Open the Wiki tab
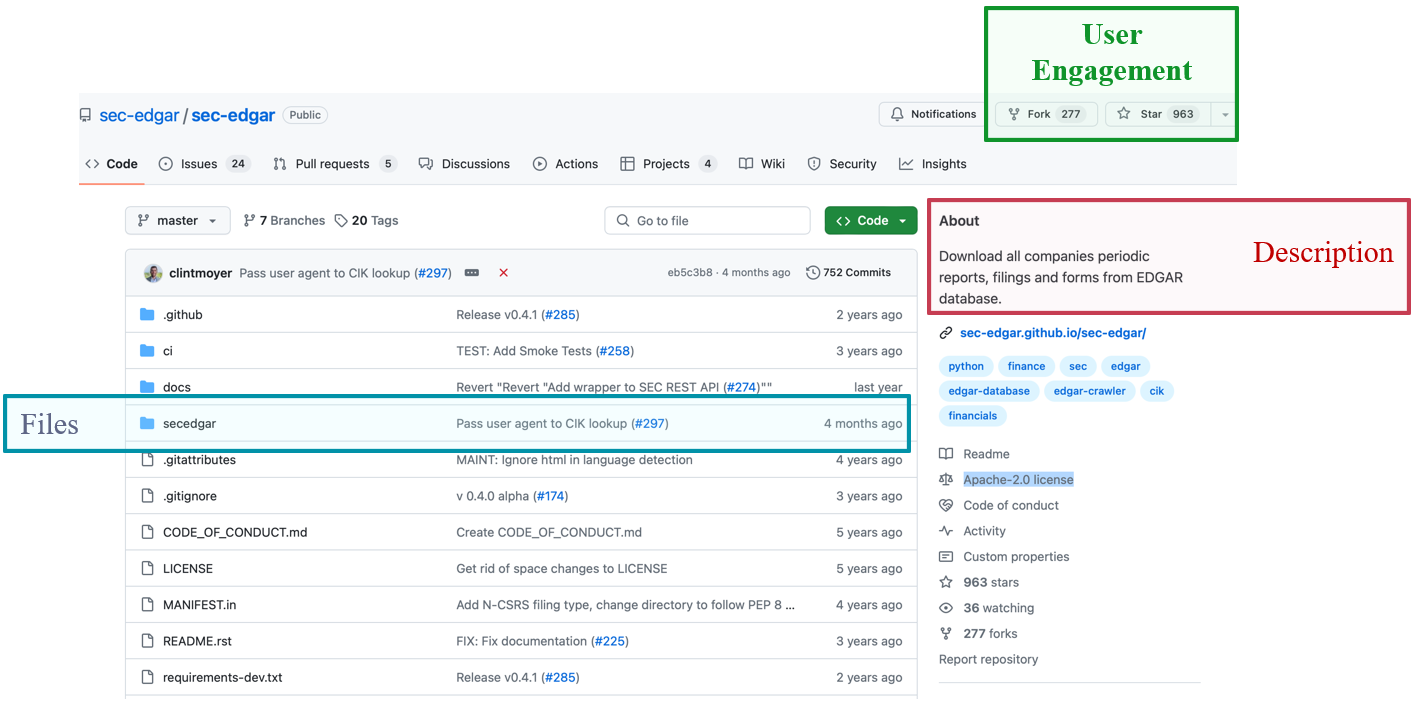Image resolution: width=1417 pixels, height=708 pixels. (x=762, y=164)
